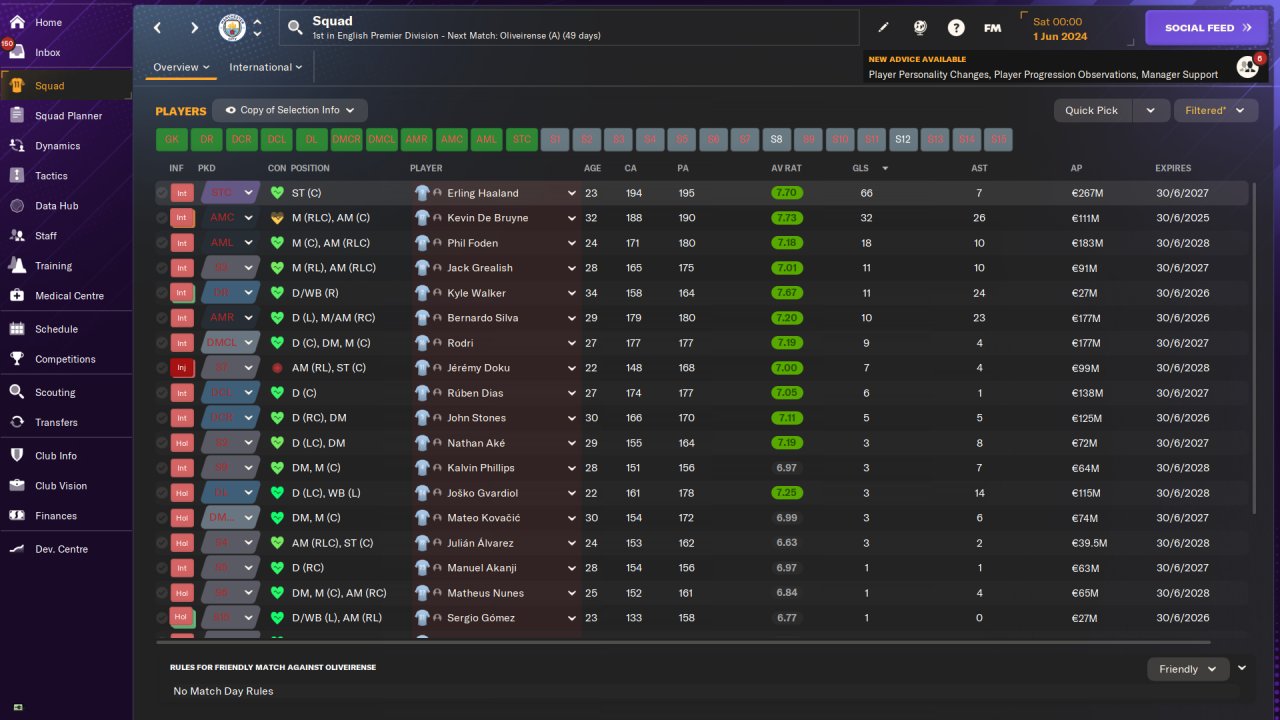Open Squad Planner icon in sidebar
1280x720 pixels.
(17, 116)
